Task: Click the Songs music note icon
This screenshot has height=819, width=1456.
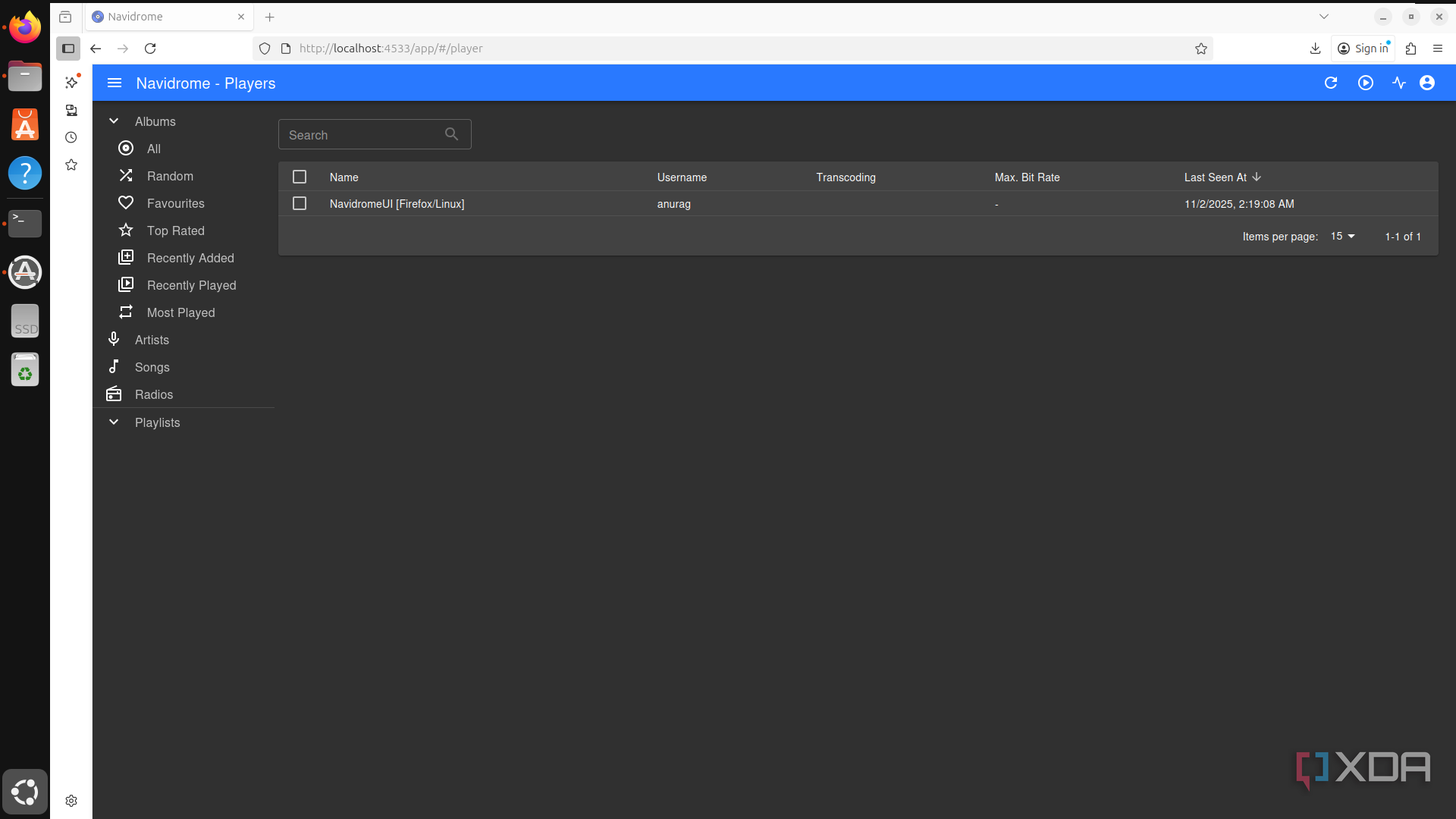Action: (x=114, y=367)
